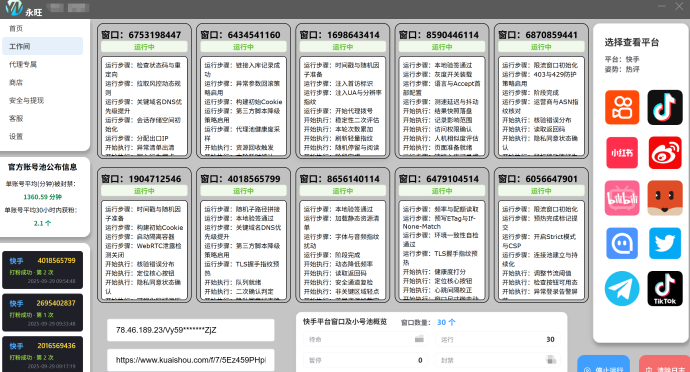The height and width of the screenshot is (372, 690).
Task: Open window card 6870859441
Action: [541, 91]
